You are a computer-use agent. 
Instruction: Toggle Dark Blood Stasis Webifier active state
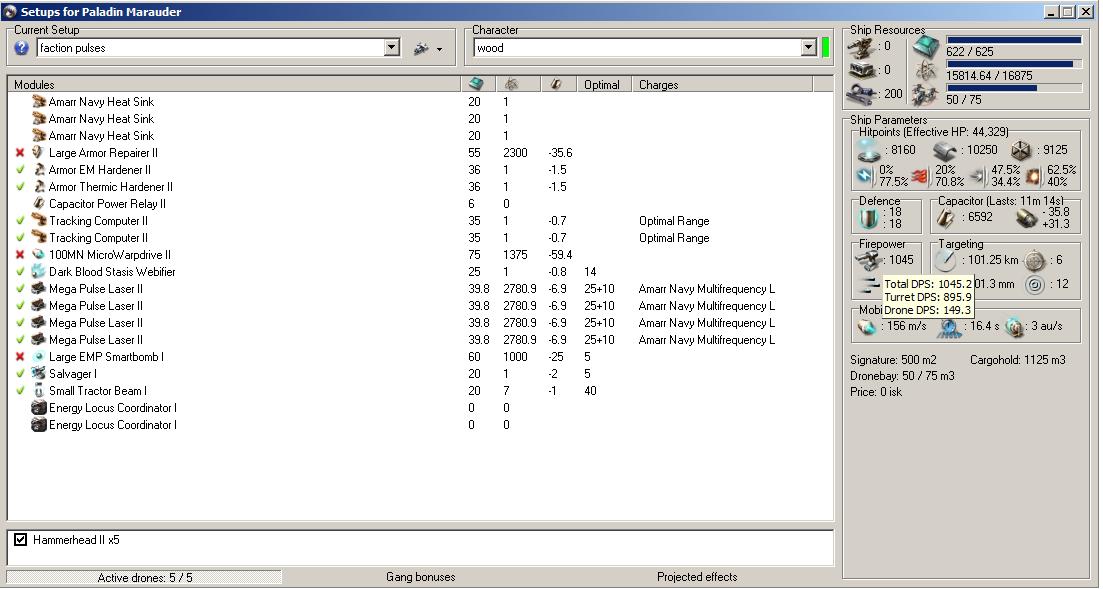point(20,272)
